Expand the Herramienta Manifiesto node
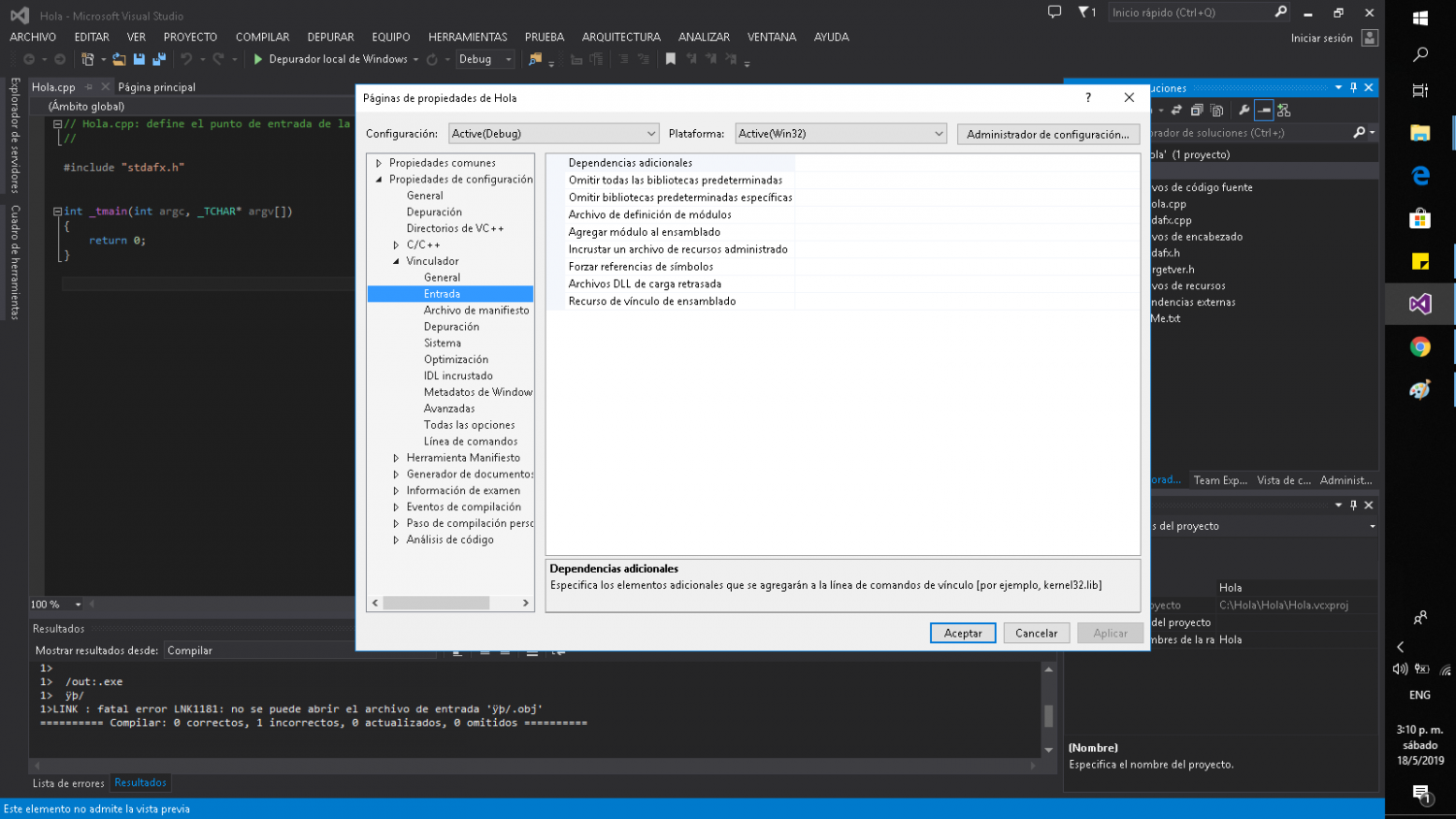This screenshot has height=819, width=1456. click(396, 458)
